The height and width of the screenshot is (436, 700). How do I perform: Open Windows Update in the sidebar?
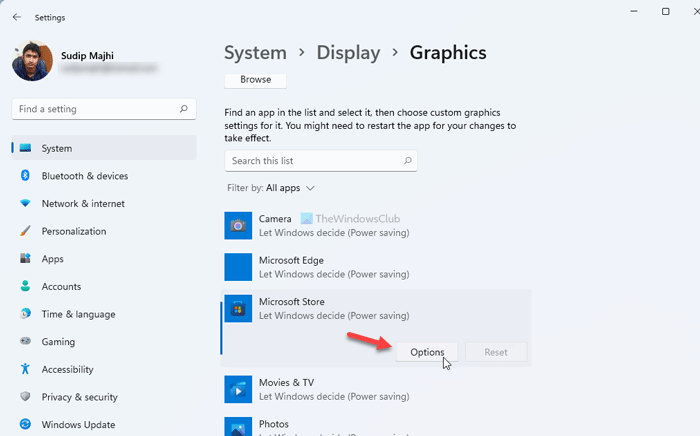click(x=78, y=425)
